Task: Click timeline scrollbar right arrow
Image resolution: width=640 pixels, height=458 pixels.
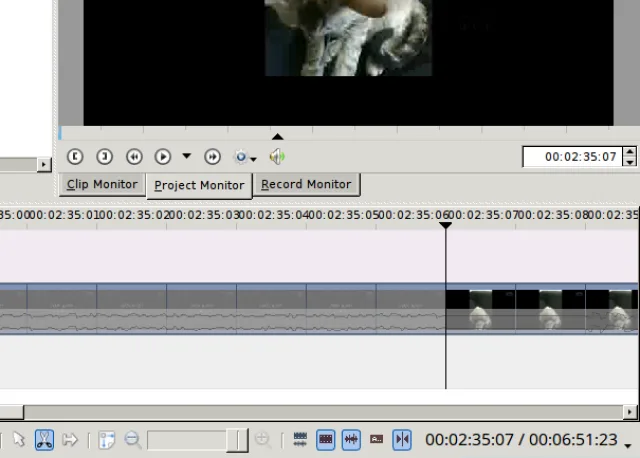Action: pyautogui.click(x=629, y=412)
